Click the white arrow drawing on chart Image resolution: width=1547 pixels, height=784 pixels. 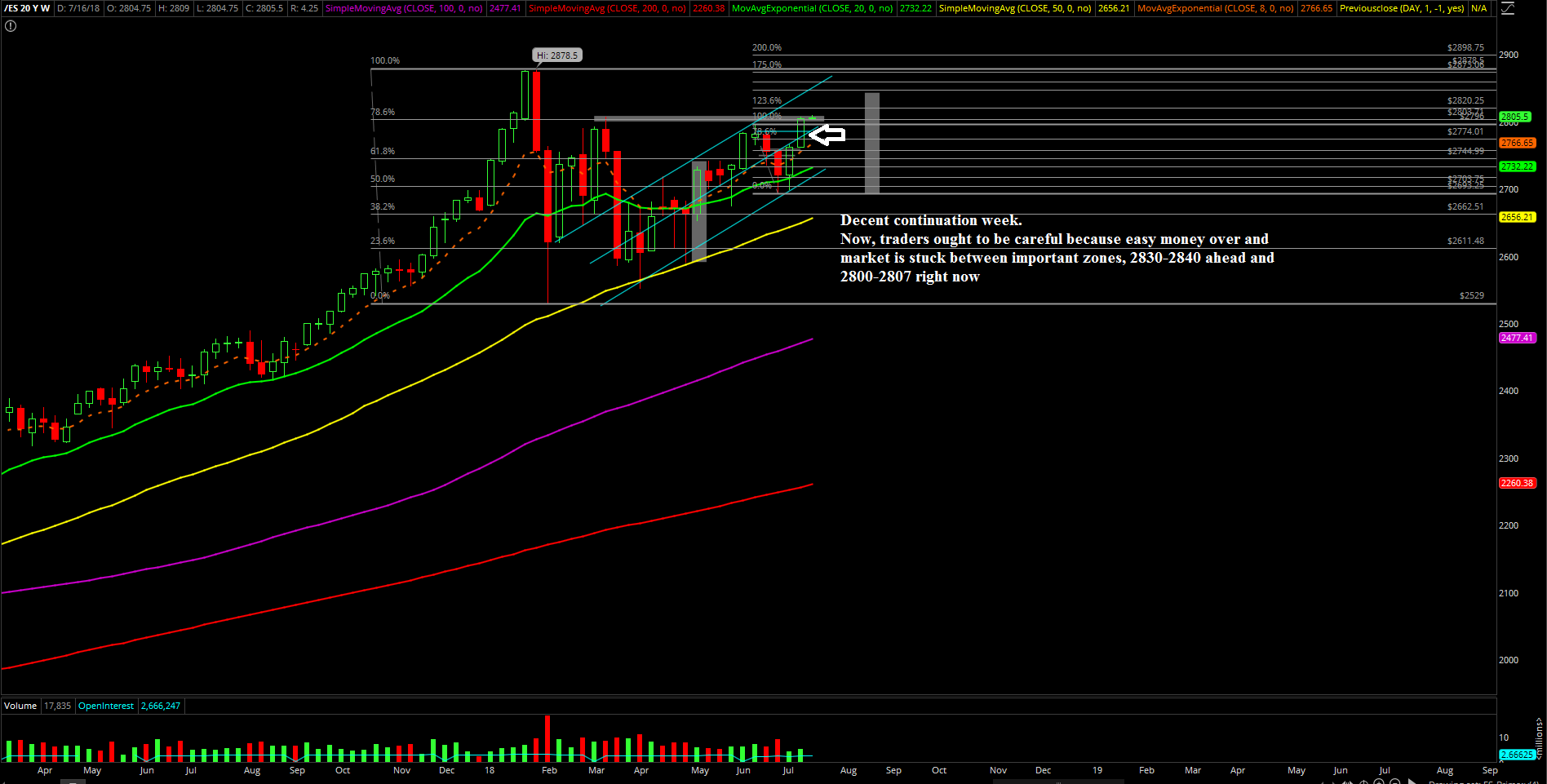(x=827, y=135)
